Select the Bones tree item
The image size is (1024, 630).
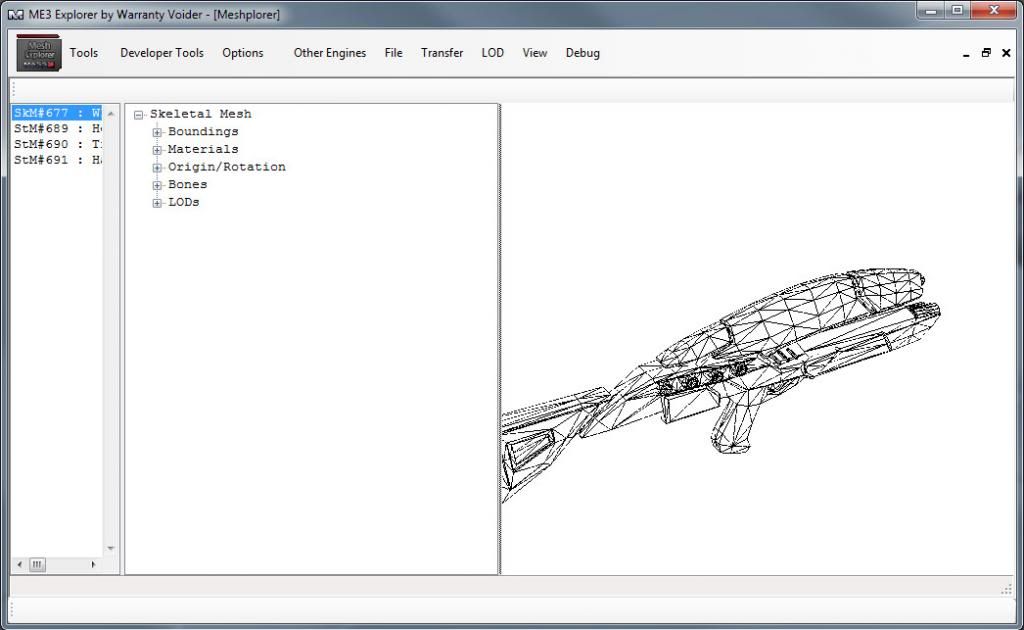pos(187,185)
